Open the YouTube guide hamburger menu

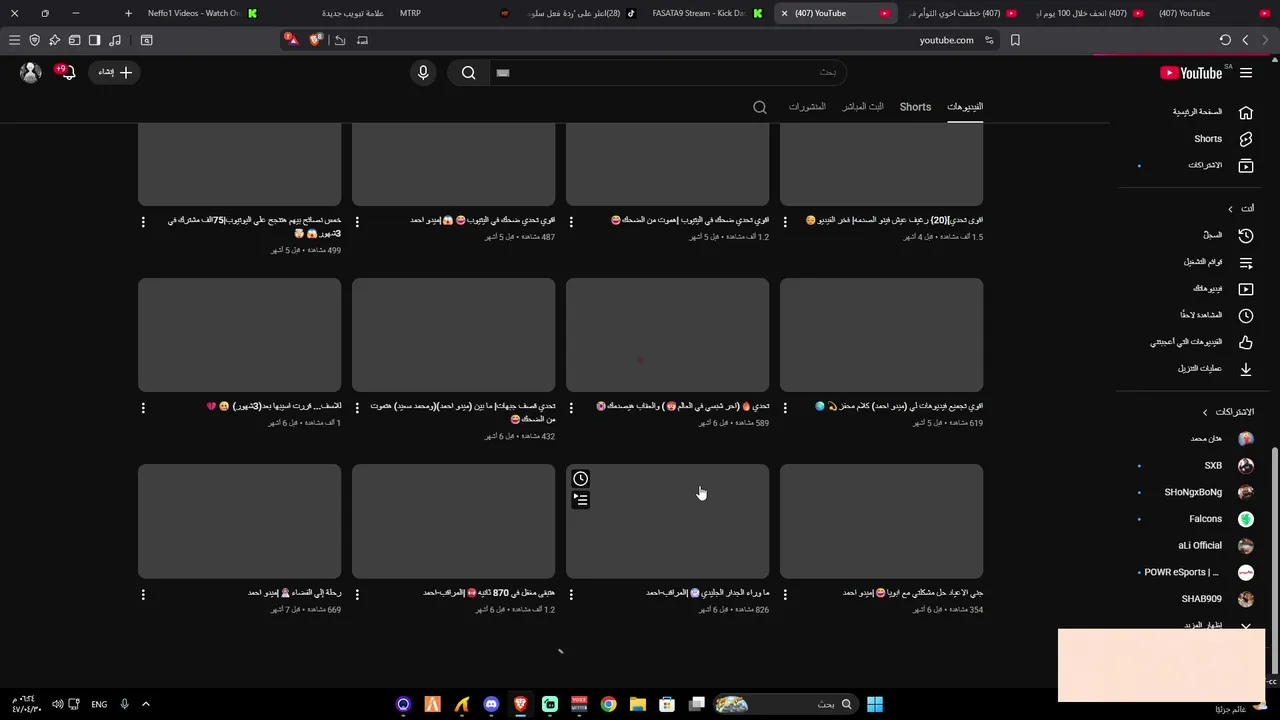(x=1246, y=73)
